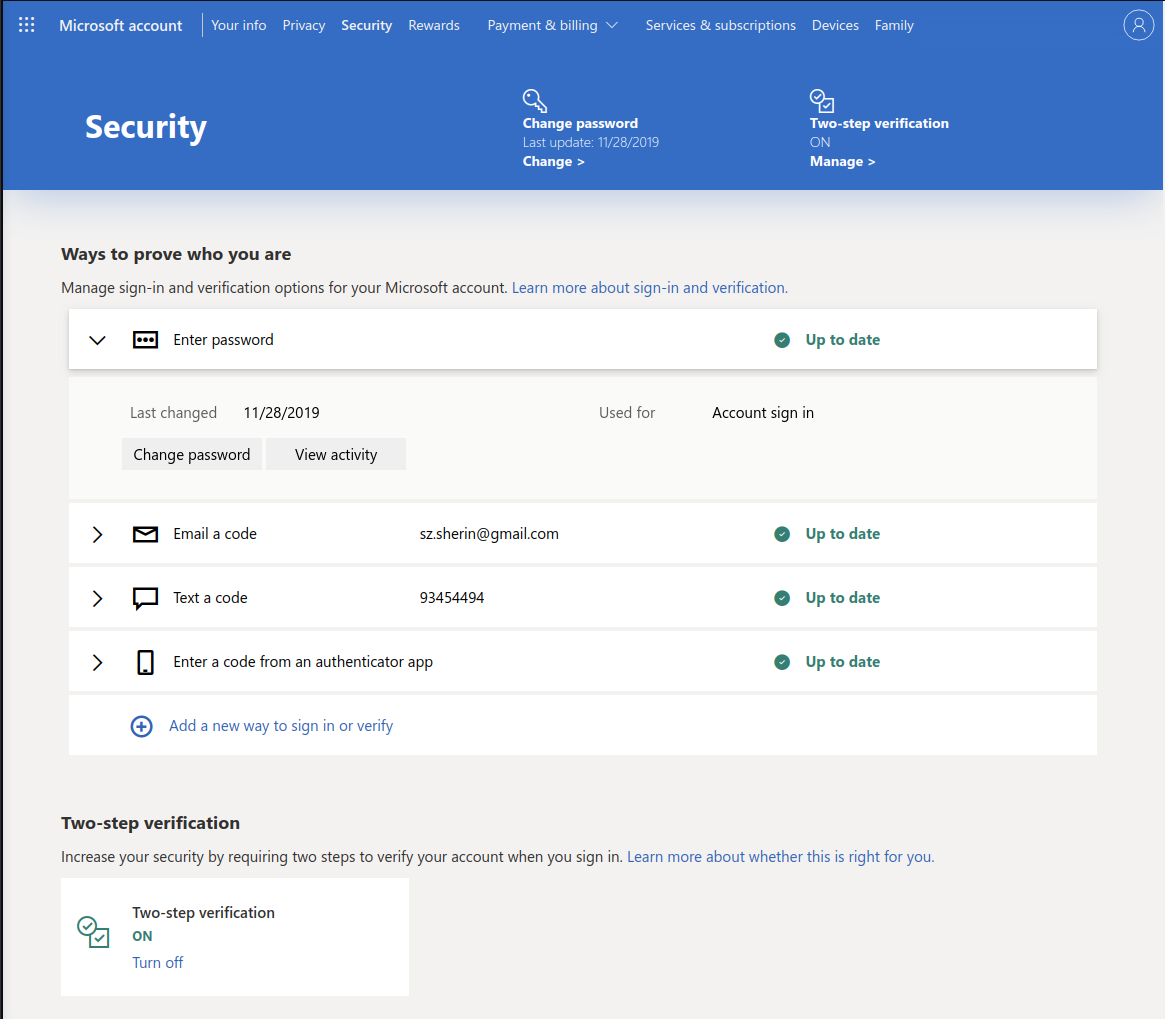Click the two-step verification icon in the header
Viewport: 1165px width, 1019px height.
[822, 100]
